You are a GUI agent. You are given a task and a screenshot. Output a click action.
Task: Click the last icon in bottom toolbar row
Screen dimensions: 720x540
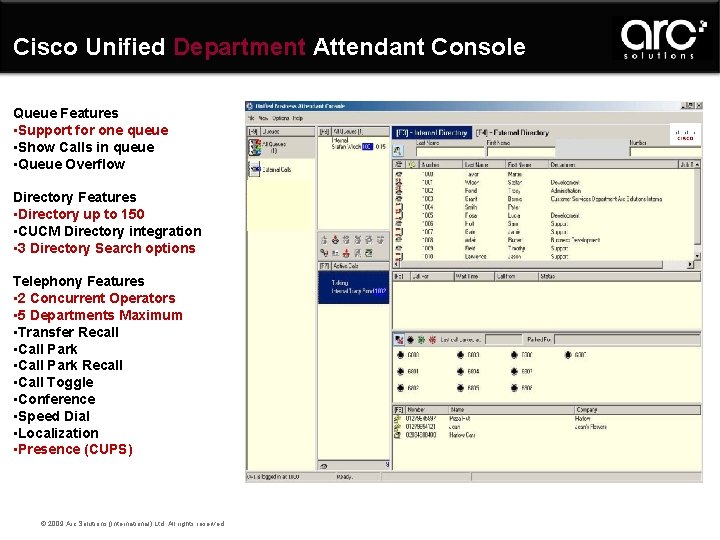click(x=368, y=253)
